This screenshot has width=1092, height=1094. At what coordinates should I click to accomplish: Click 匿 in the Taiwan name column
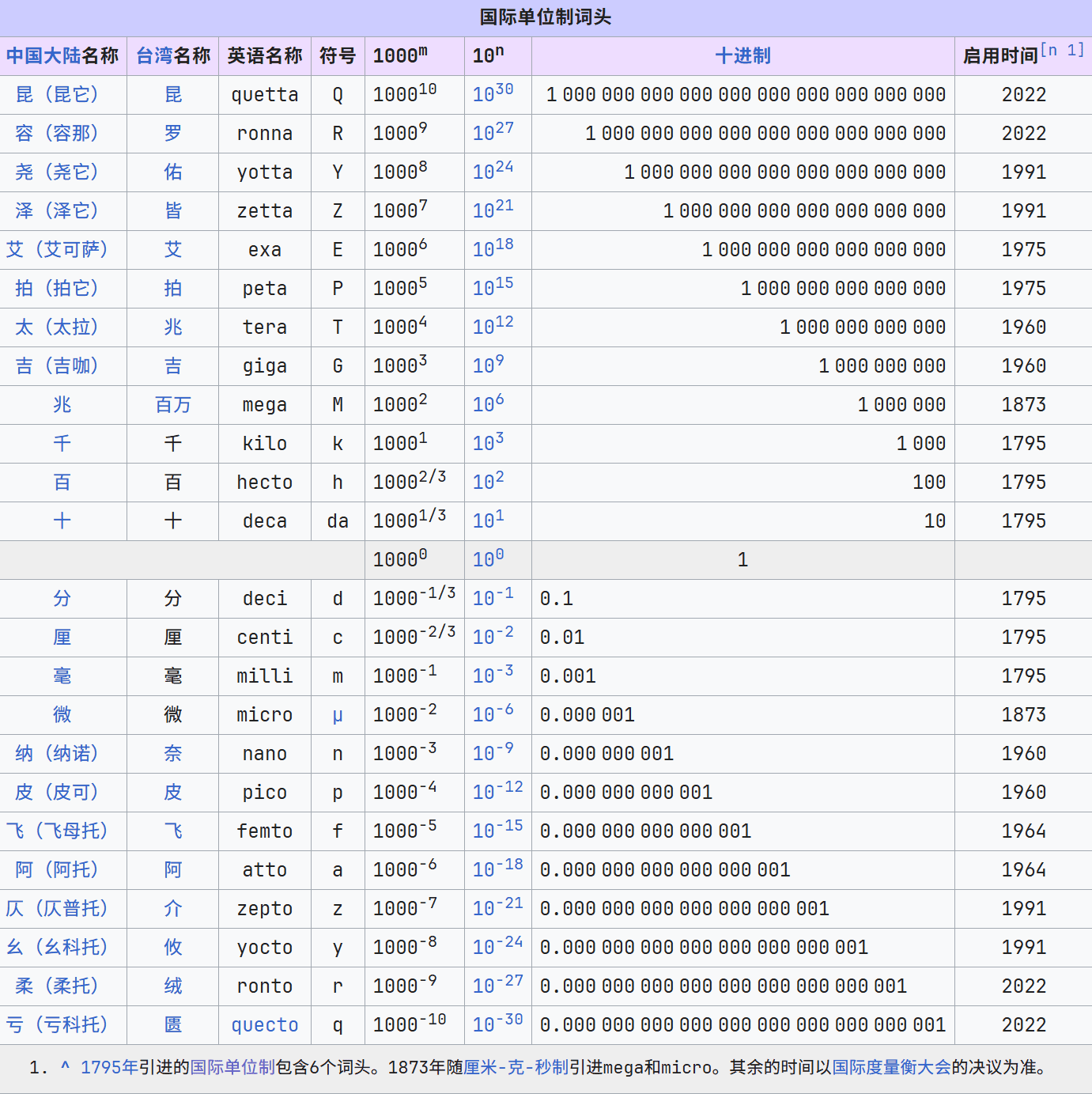173,1025
